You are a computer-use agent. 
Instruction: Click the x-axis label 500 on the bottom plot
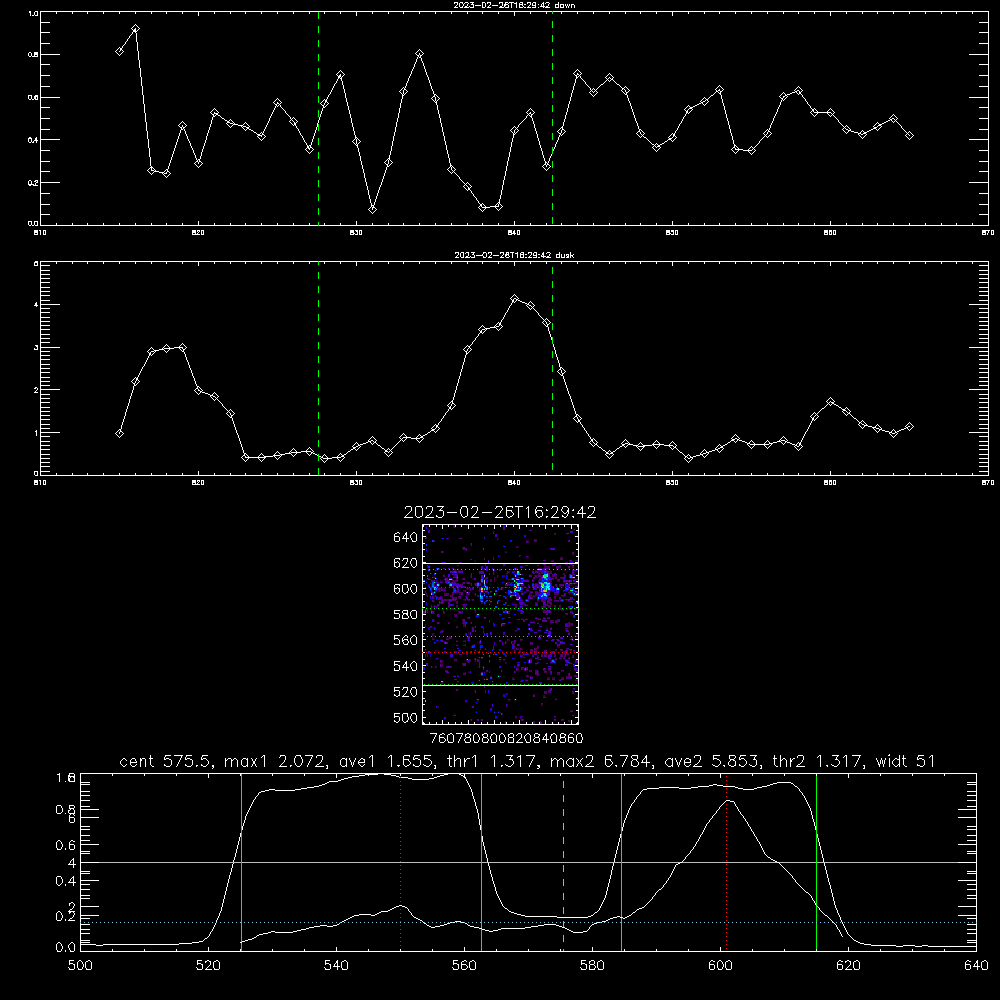(80, 966)
